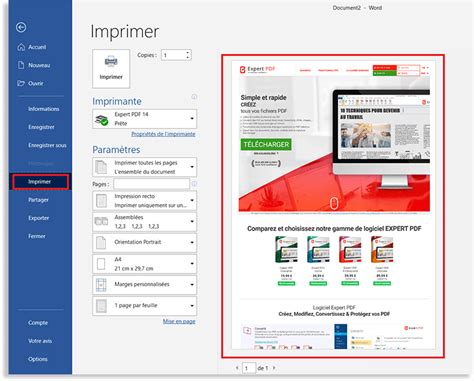
Task: Click Fermer in the sidebar
Action: 37,236
